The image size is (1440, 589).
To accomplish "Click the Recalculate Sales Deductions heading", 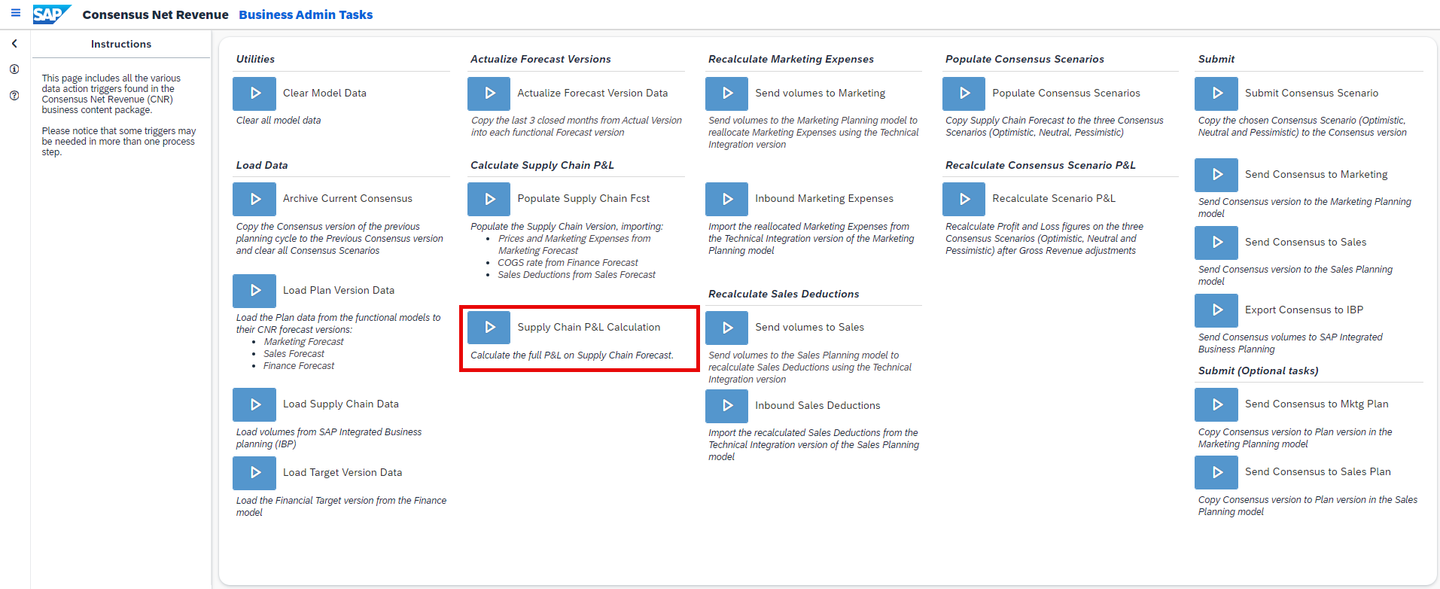I will pyautogui.click(x=784, y=294).
